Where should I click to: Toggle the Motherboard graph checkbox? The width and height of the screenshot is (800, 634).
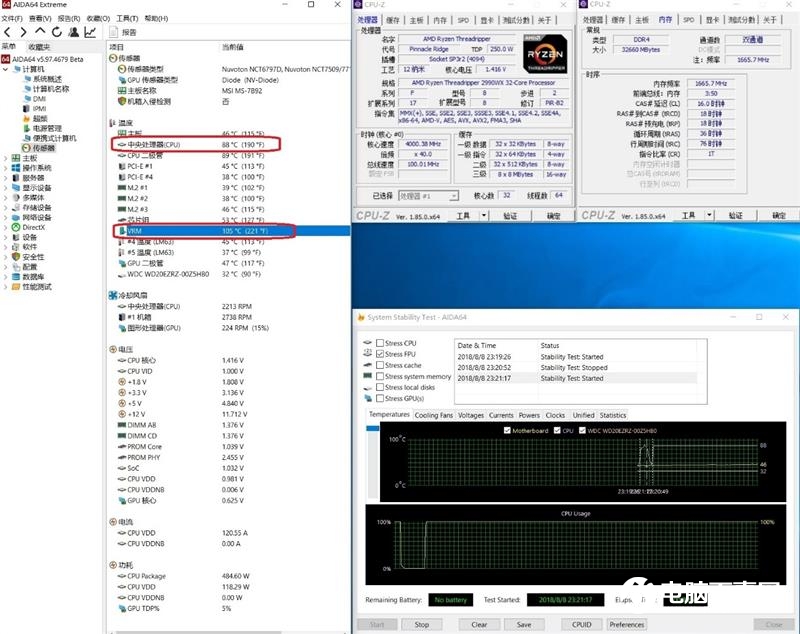tap(508, 431)
